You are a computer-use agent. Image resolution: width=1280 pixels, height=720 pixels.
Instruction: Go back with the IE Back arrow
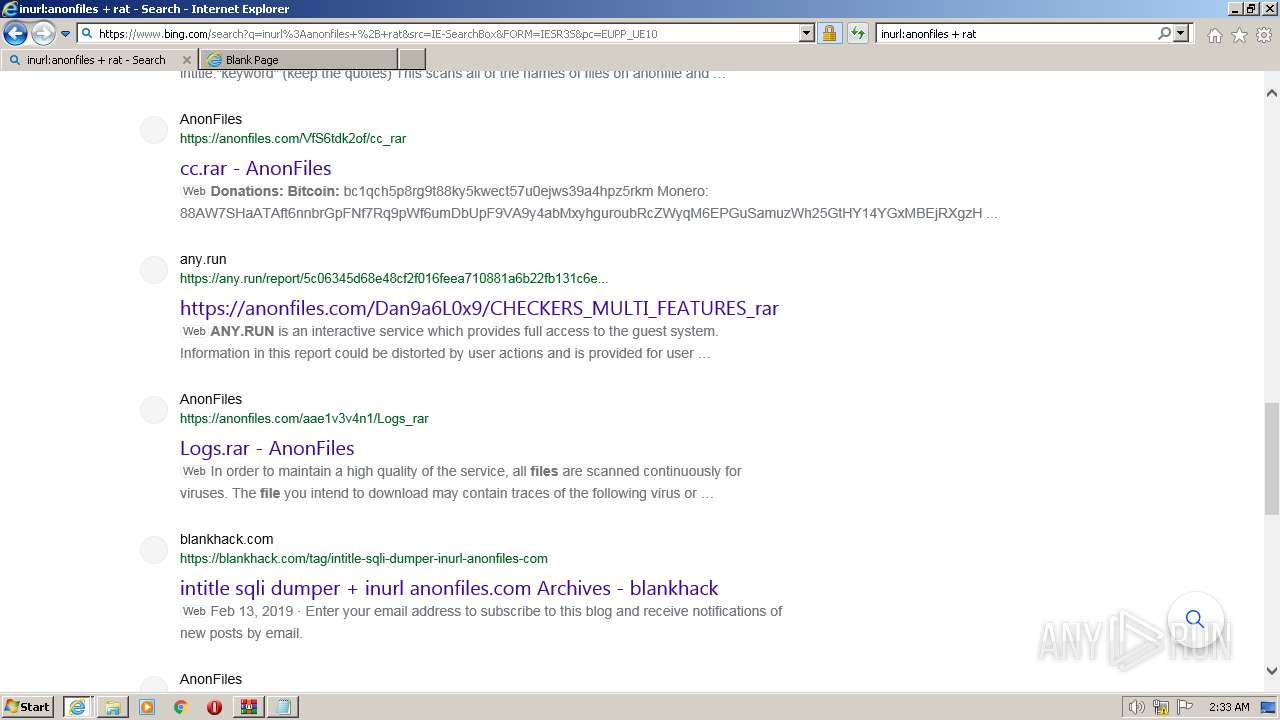(x=15, y=33)
